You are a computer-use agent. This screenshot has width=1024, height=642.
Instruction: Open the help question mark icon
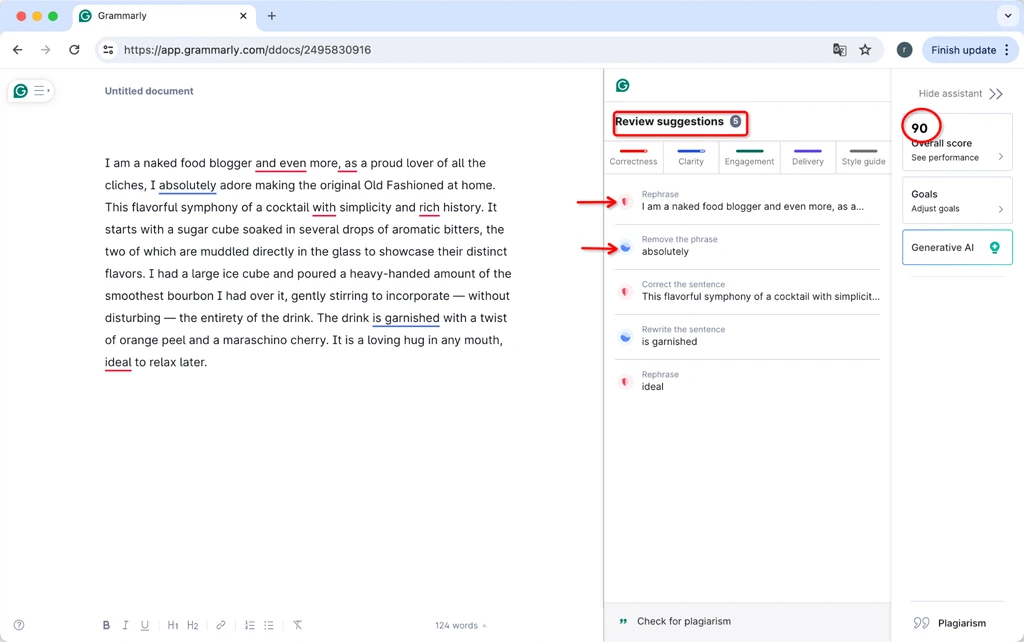(19, 625)
